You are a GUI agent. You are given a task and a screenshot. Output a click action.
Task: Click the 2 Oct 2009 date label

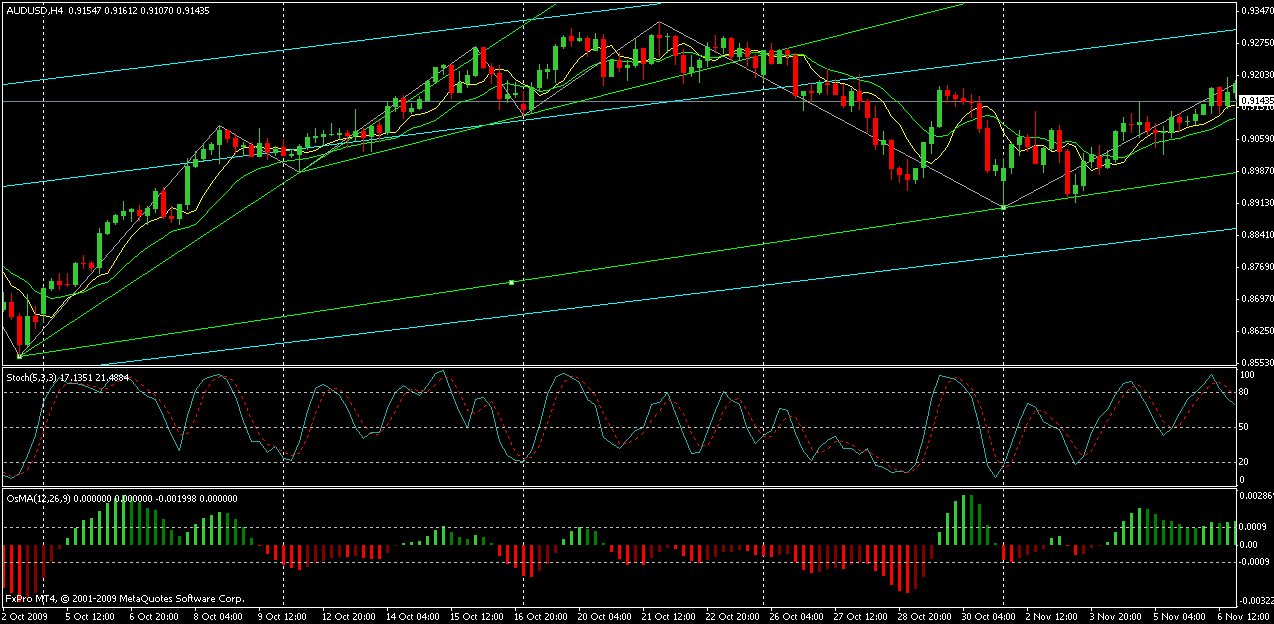pyautogui.click(x=25, y=617)
